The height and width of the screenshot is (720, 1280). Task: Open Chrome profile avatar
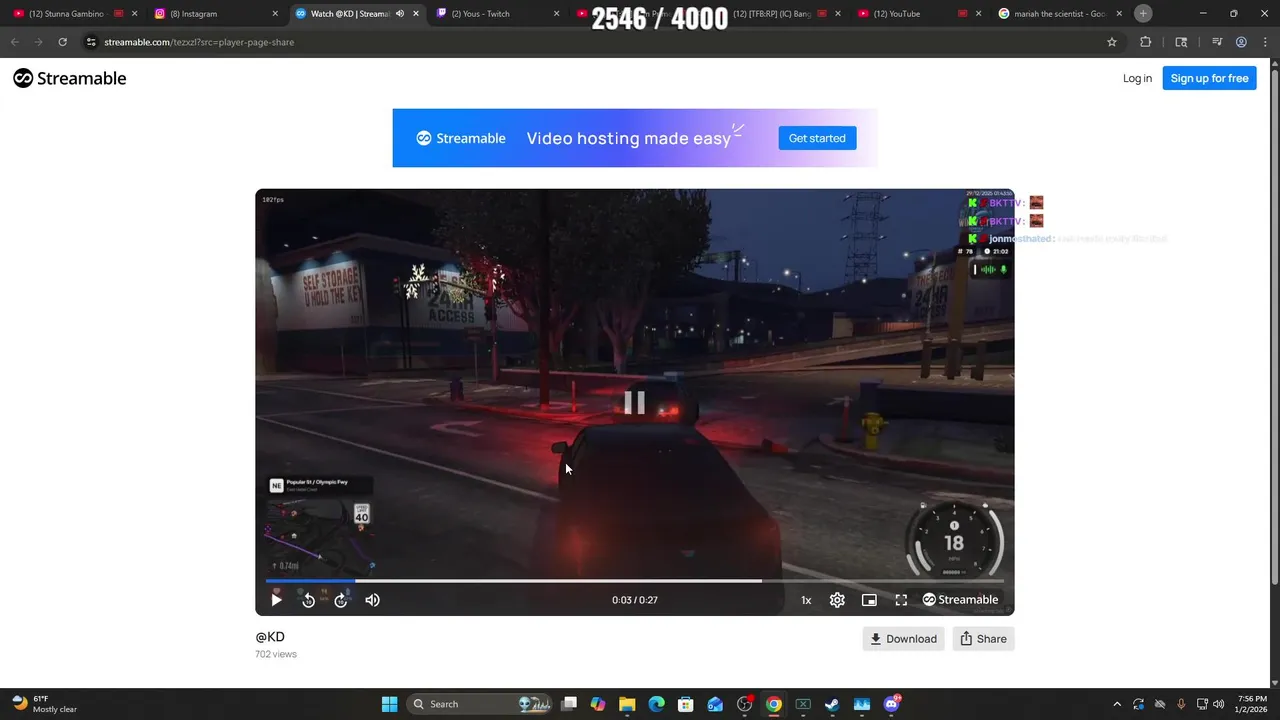click(1241, 42)
